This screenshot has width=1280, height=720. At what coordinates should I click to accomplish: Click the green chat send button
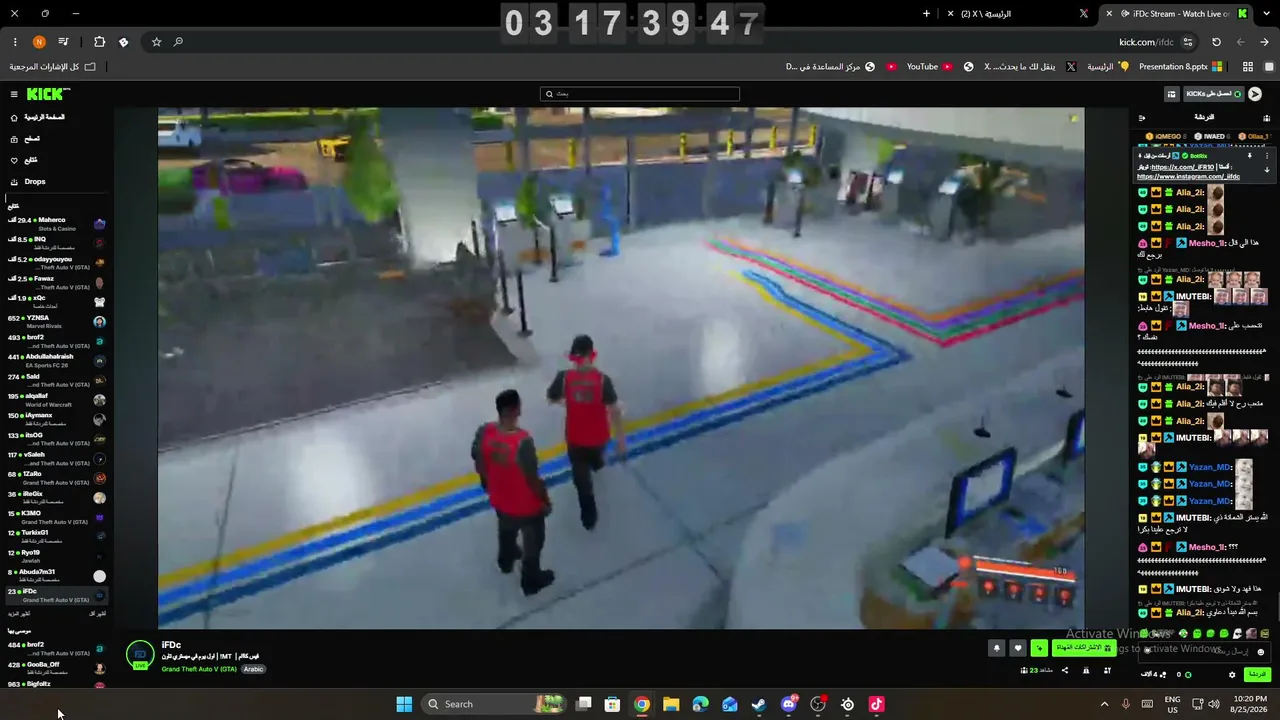(x=1257, y=674)
